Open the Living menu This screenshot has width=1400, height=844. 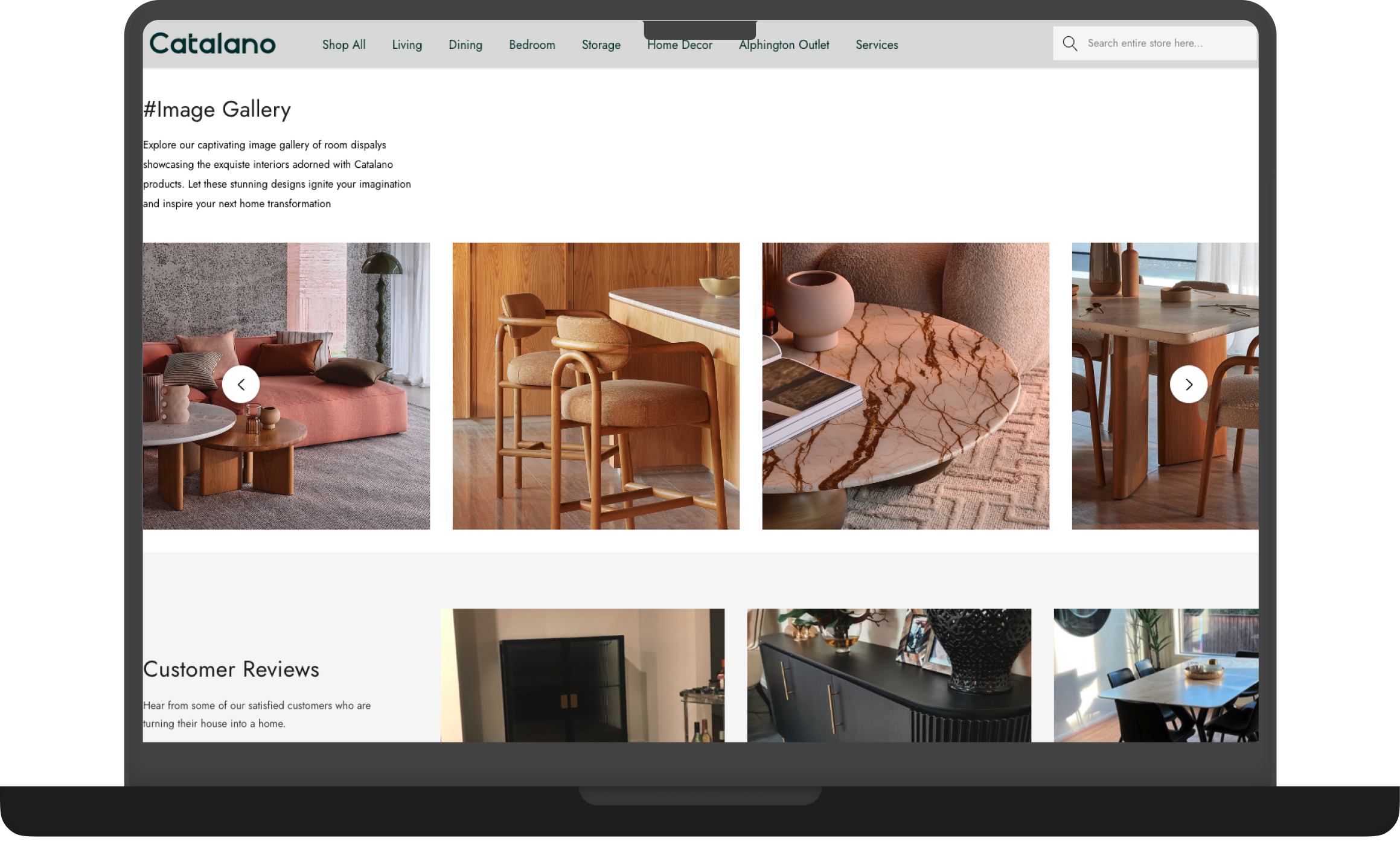407,45
